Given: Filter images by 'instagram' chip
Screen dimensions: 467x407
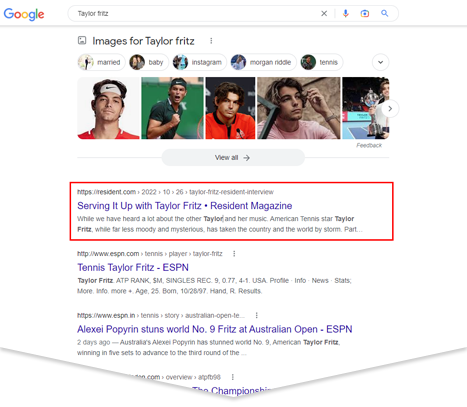Looking at the screenshot, I should (x=199, y=62).
